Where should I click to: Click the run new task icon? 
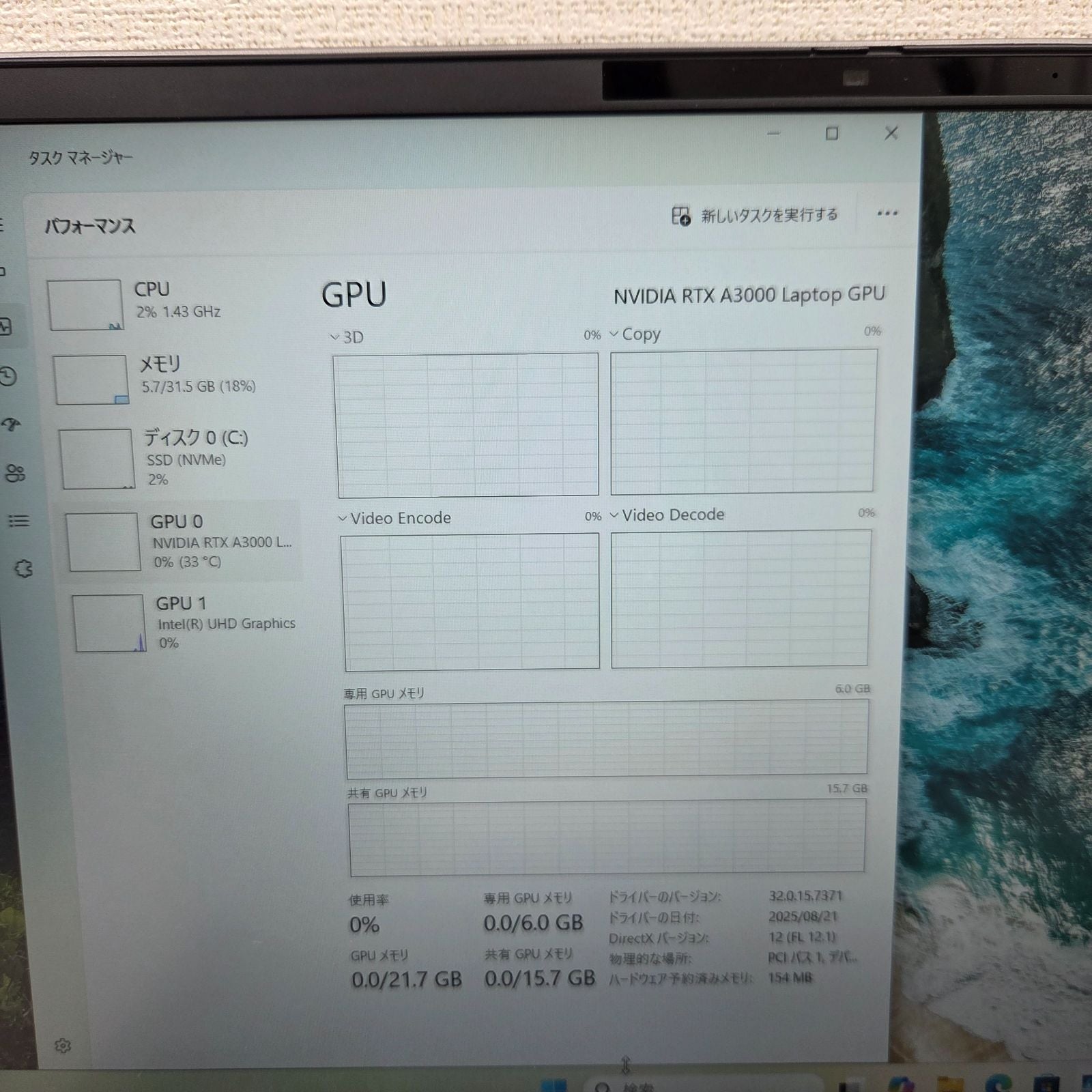(680, 216)
